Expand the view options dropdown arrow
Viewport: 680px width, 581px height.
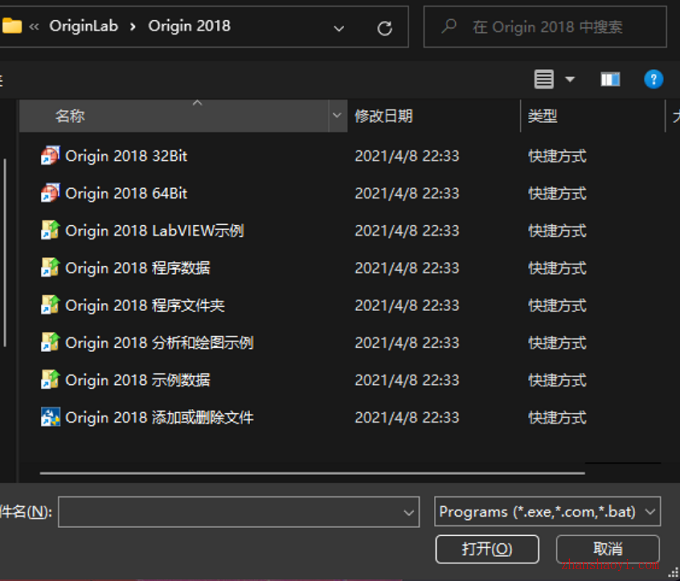[x=570, y=79]
